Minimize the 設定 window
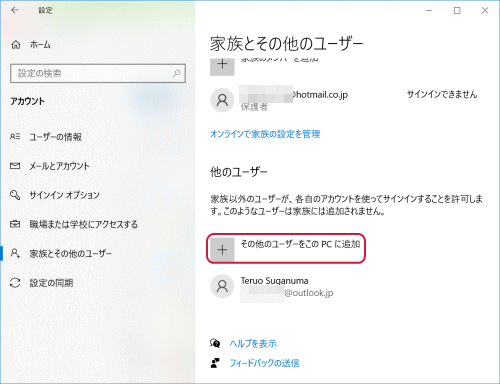Viewport: 500px width, 384px height. pos(429,11)
